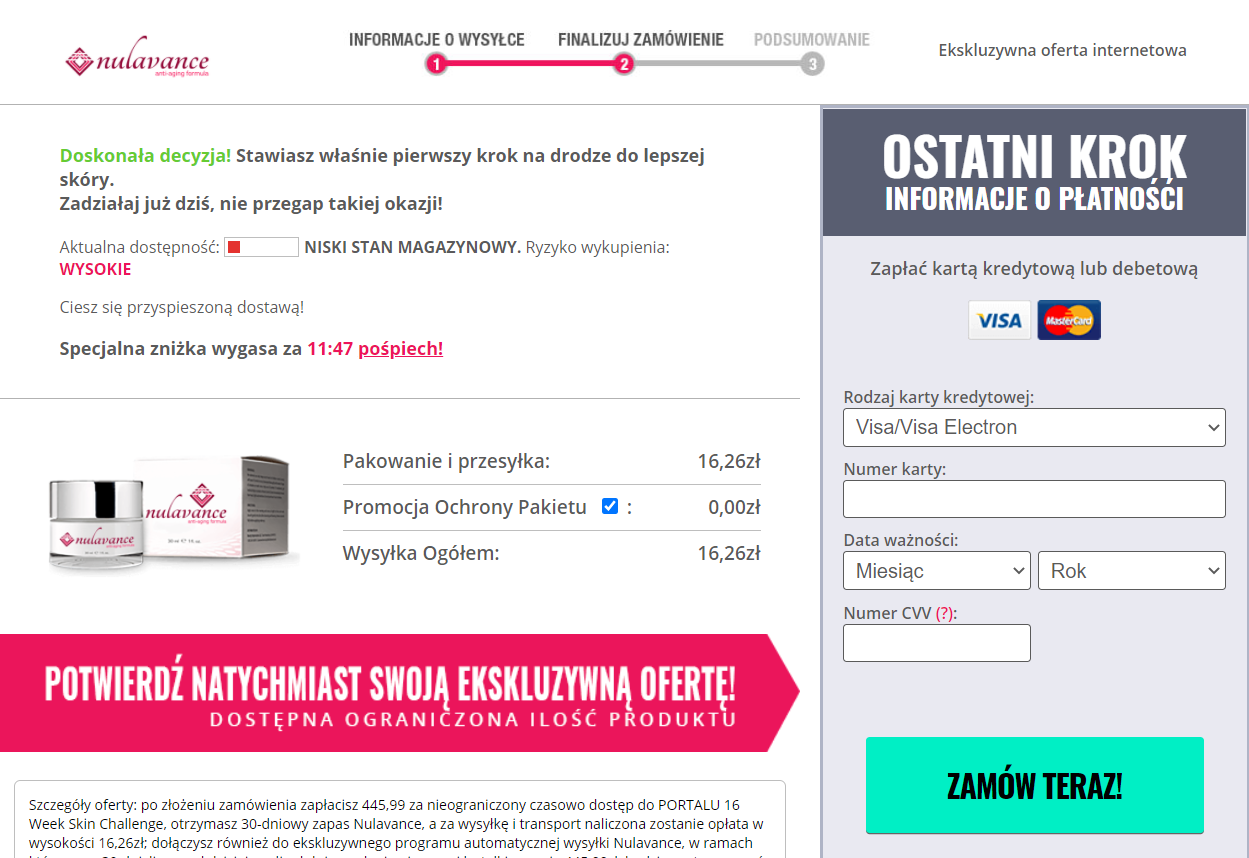
Task: Expand the Miesiąc expiry dropdown
Action: pyautogui.click(x=937, y=571)
